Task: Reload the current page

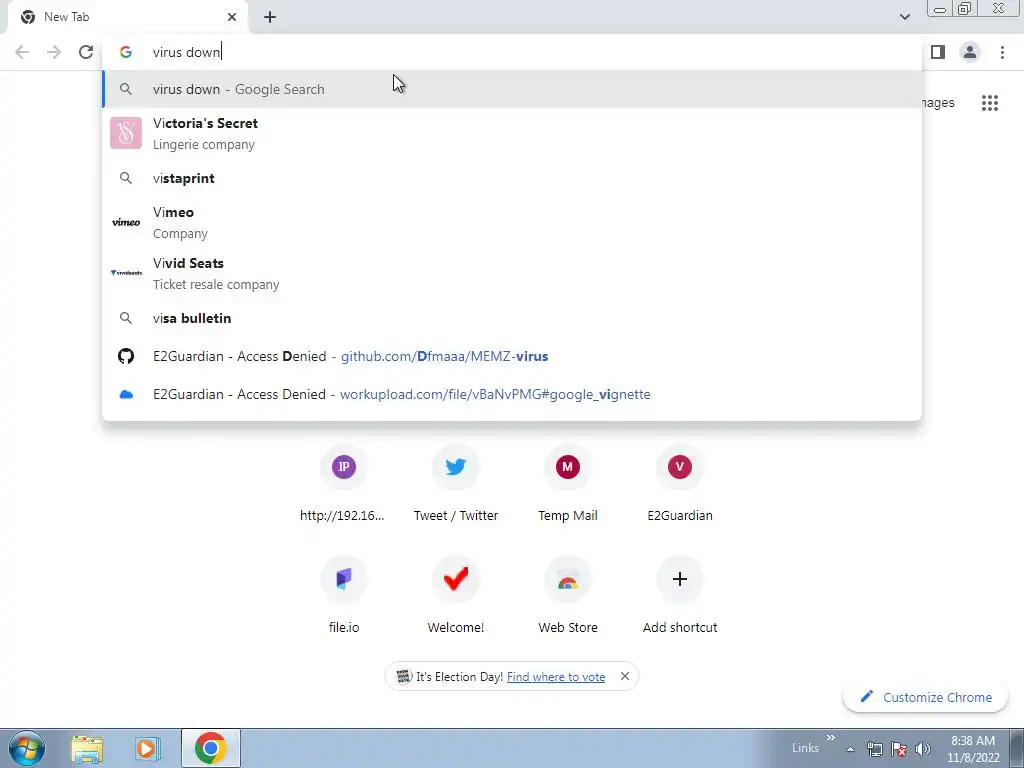Action: (x=86, y=52)
